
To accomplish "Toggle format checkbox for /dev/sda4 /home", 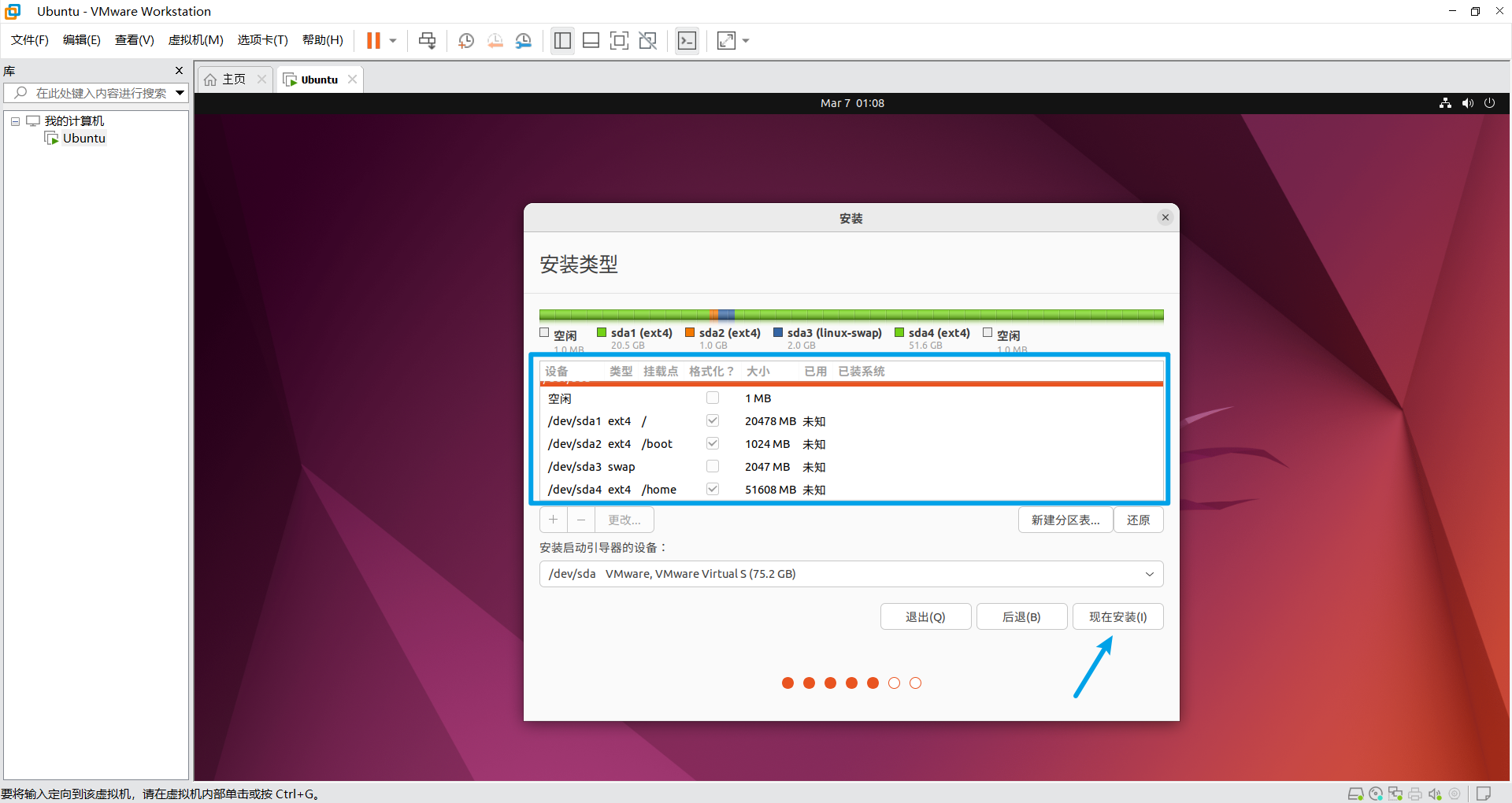I will pyautogui.click(x=713, y=490).
